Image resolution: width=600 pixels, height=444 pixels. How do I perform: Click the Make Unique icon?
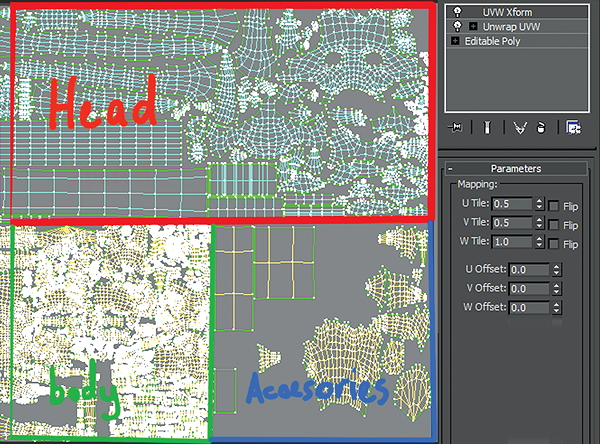tap(520, 128)
